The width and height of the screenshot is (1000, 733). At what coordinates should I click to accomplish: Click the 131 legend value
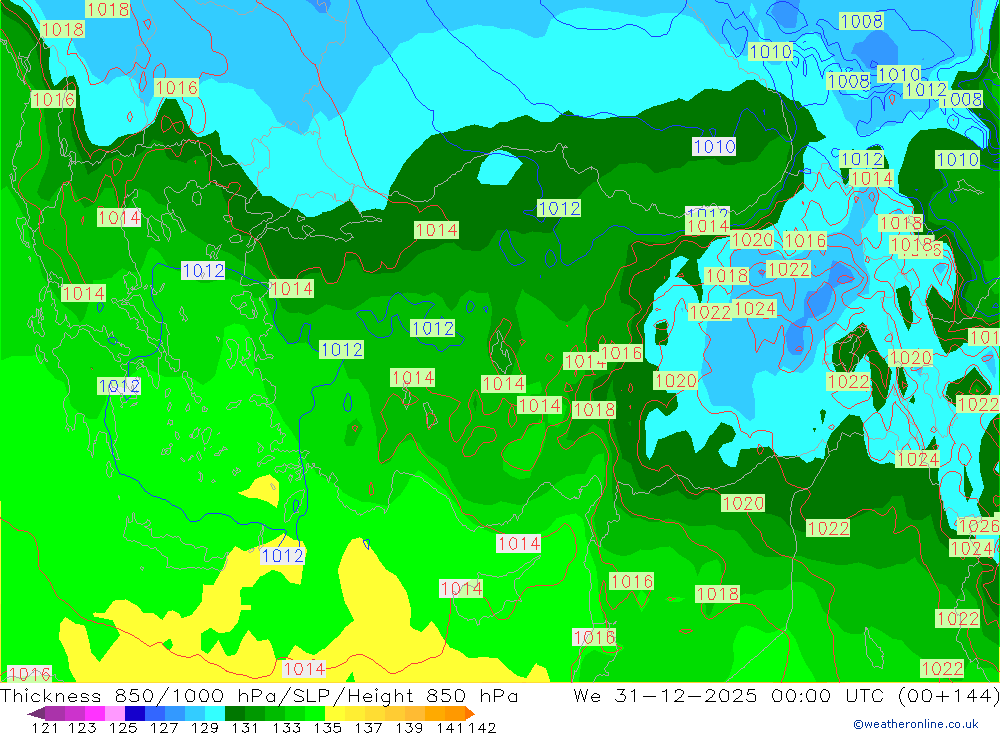245,728
